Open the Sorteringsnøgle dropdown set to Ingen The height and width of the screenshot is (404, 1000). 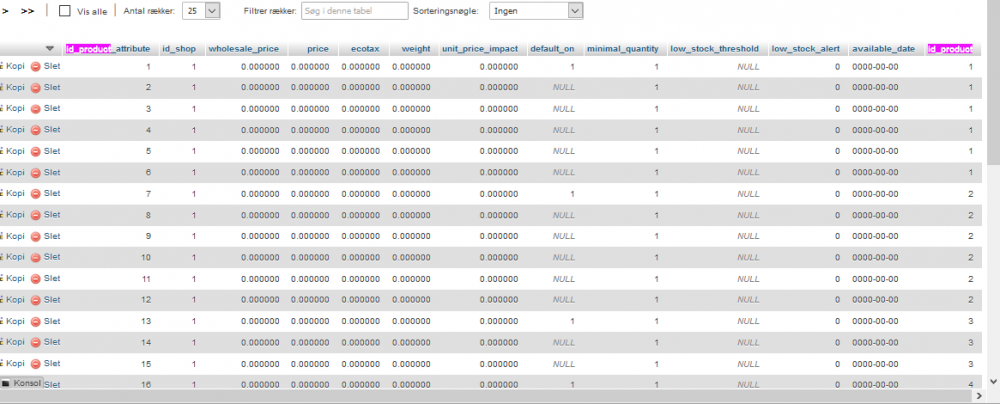536,11
